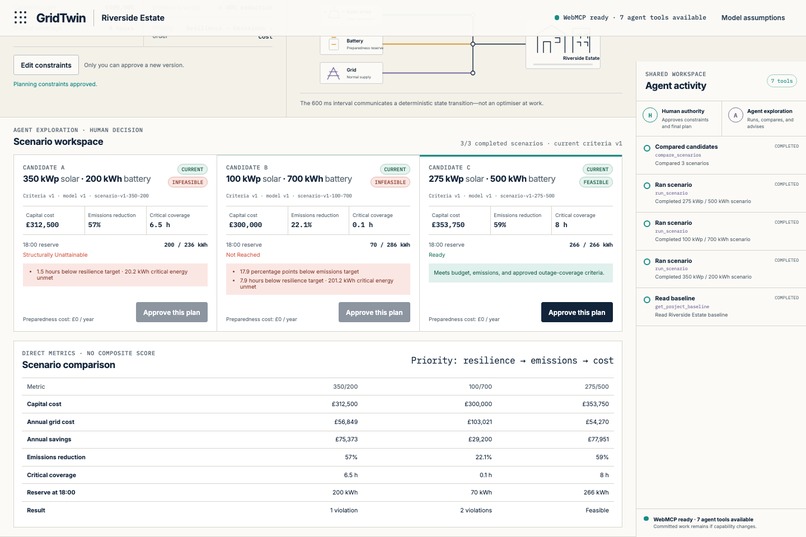Image resolution: width=806 pixels, height=537 pixels.
Task: Click the Emissions reduction row label
Action: point(56,457)
